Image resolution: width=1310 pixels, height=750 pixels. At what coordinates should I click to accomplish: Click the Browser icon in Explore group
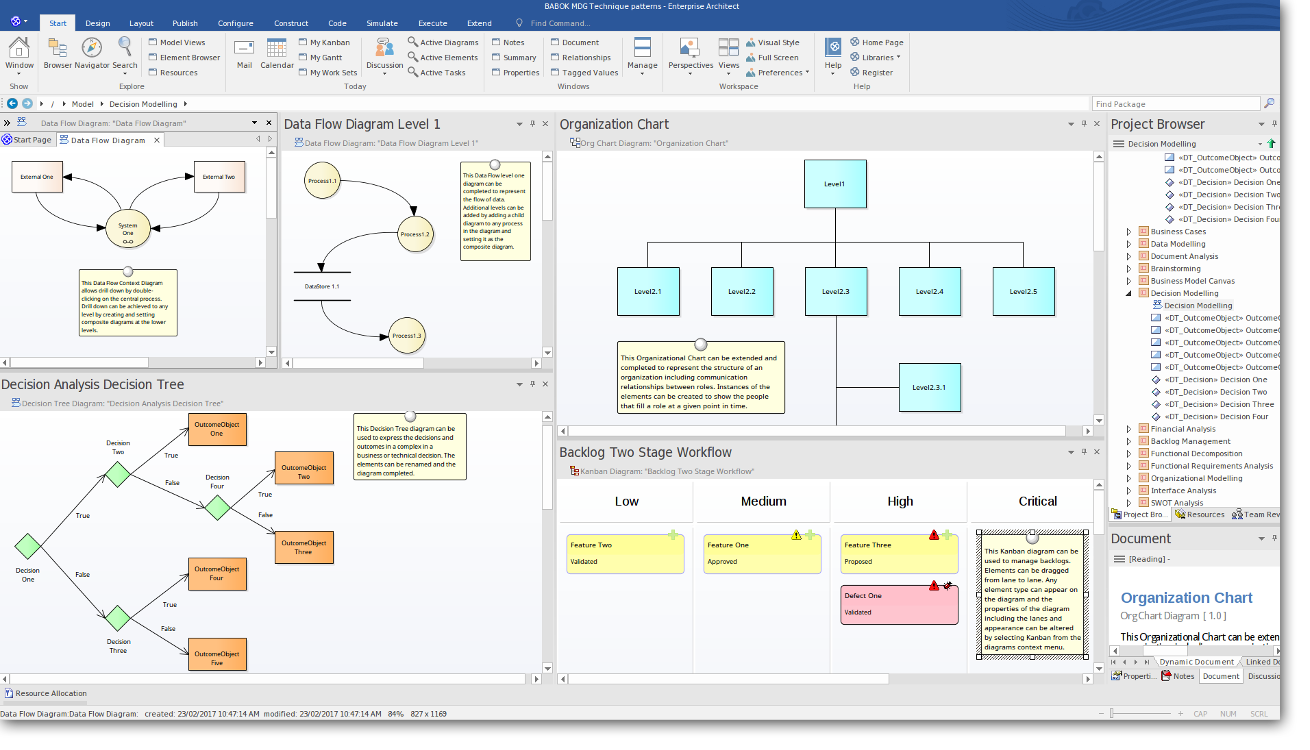coord(57,49)
